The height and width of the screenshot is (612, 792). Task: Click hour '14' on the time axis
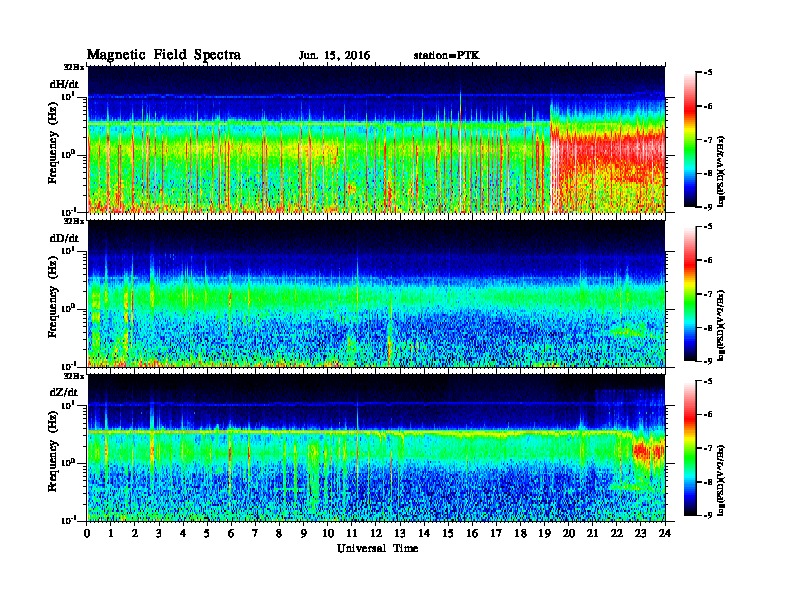point(424,533)
